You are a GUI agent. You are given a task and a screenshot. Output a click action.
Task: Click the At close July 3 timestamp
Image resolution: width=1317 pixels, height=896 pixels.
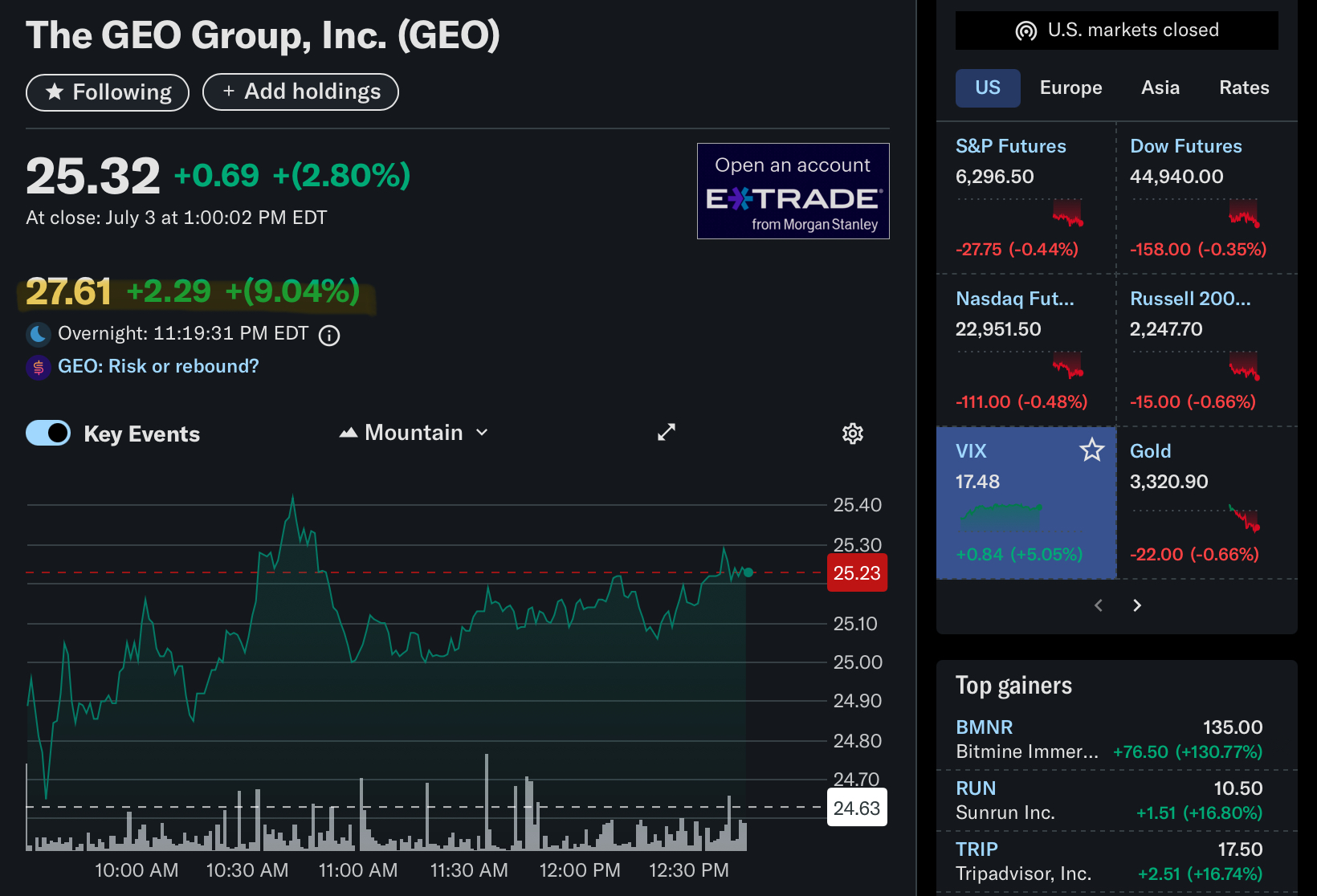click(x=177, y=218)
